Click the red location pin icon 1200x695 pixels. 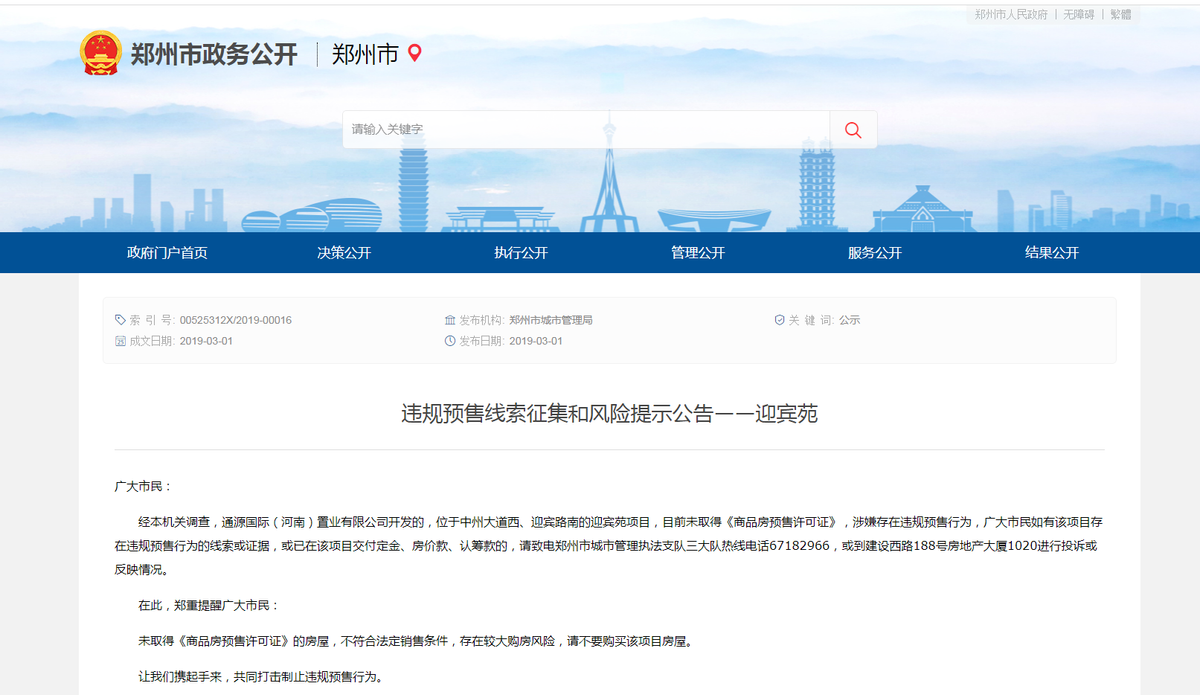coord(415,53)
